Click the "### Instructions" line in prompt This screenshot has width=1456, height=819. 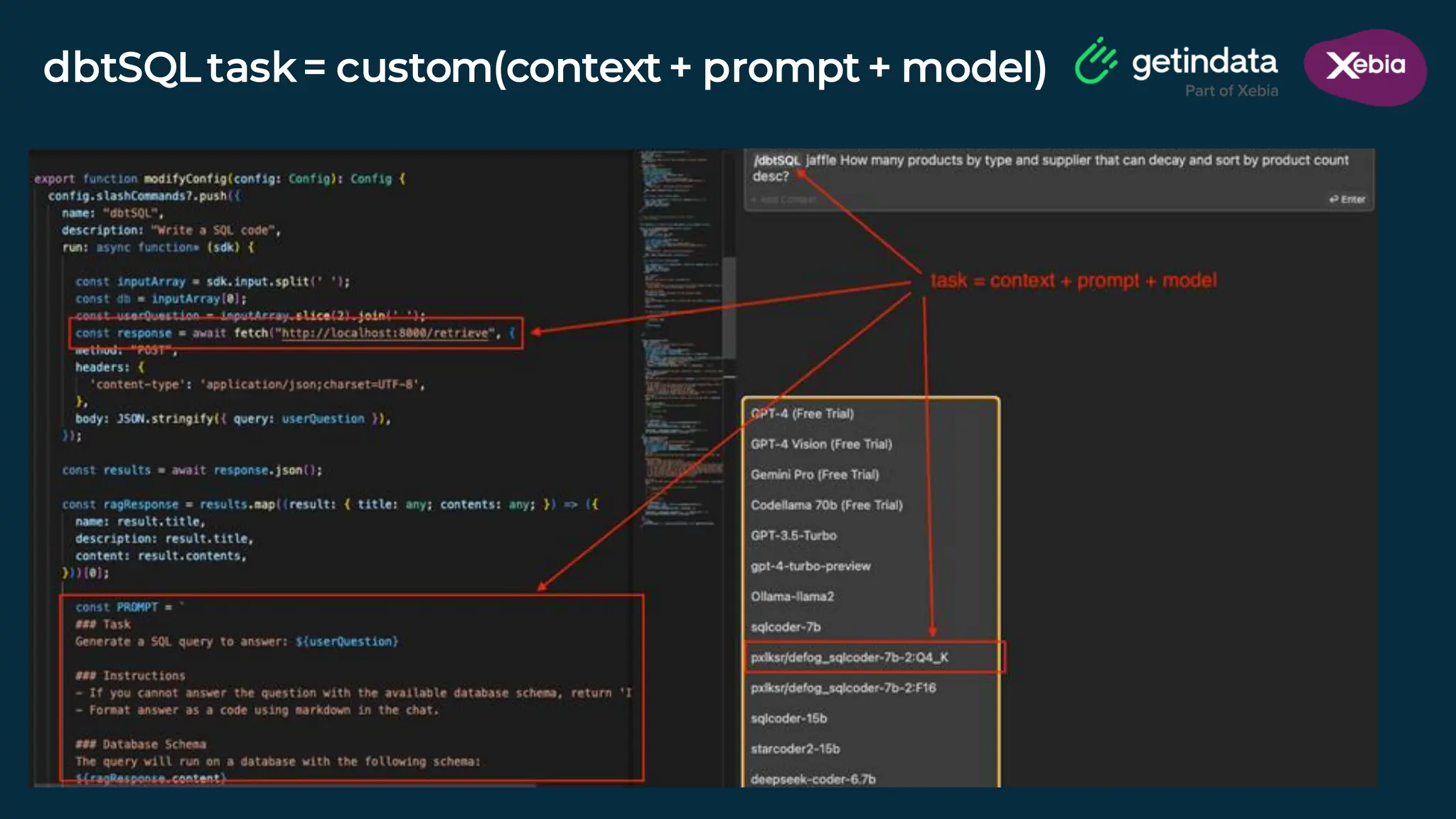(x=130, y=675)
